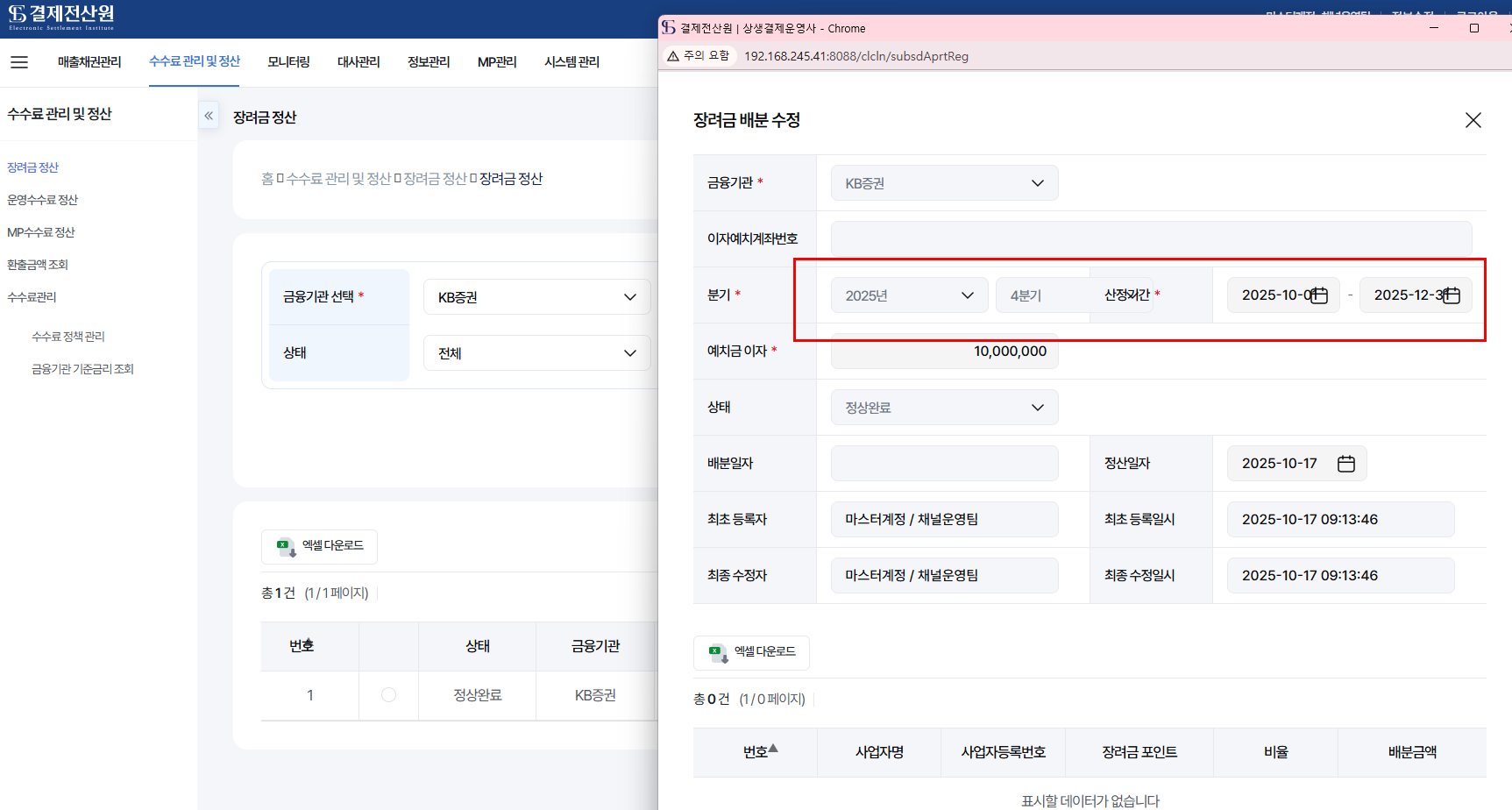This screenshot has height=810, width=1512.
Task: Open the 시스템 관리 menu
Action: [x=571, y=62]
